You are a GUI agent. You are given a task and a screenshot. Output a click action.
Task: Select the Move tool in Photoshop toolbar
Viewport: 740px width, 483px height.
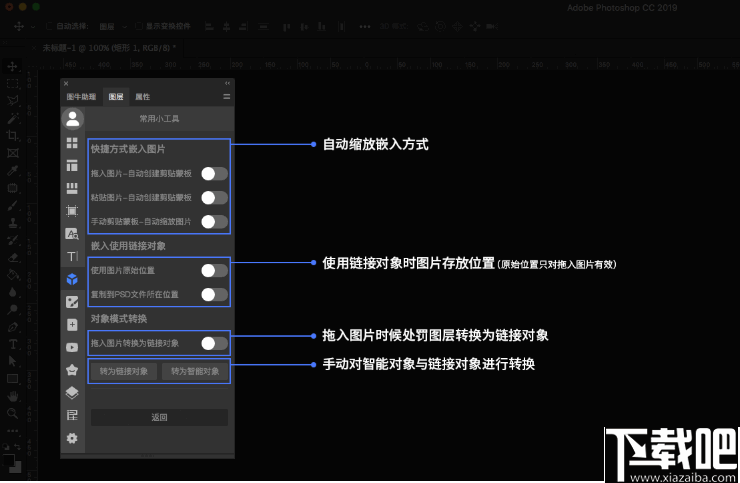pyautogui.click(x=12, y=66)
